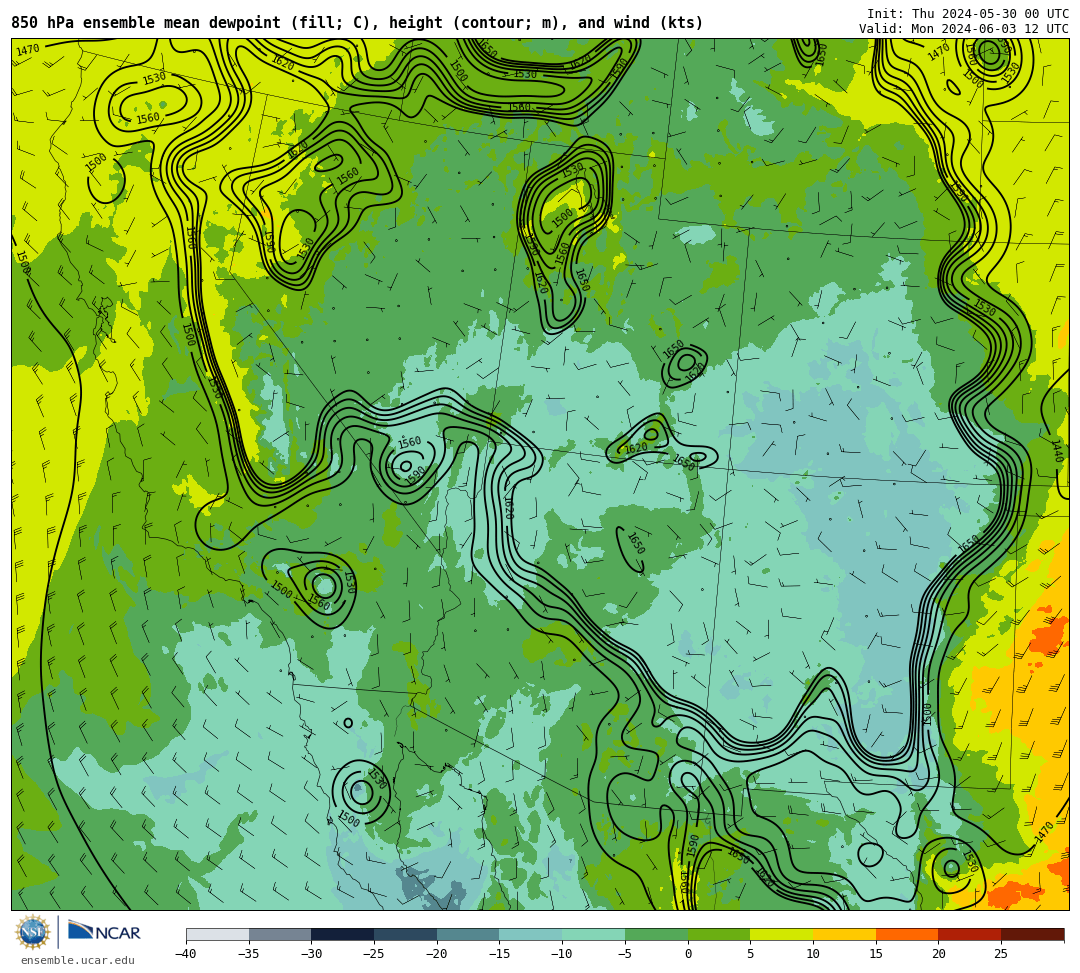Click the 15 to 20 orange swatch
The image size is (1080, 973).
907,934
